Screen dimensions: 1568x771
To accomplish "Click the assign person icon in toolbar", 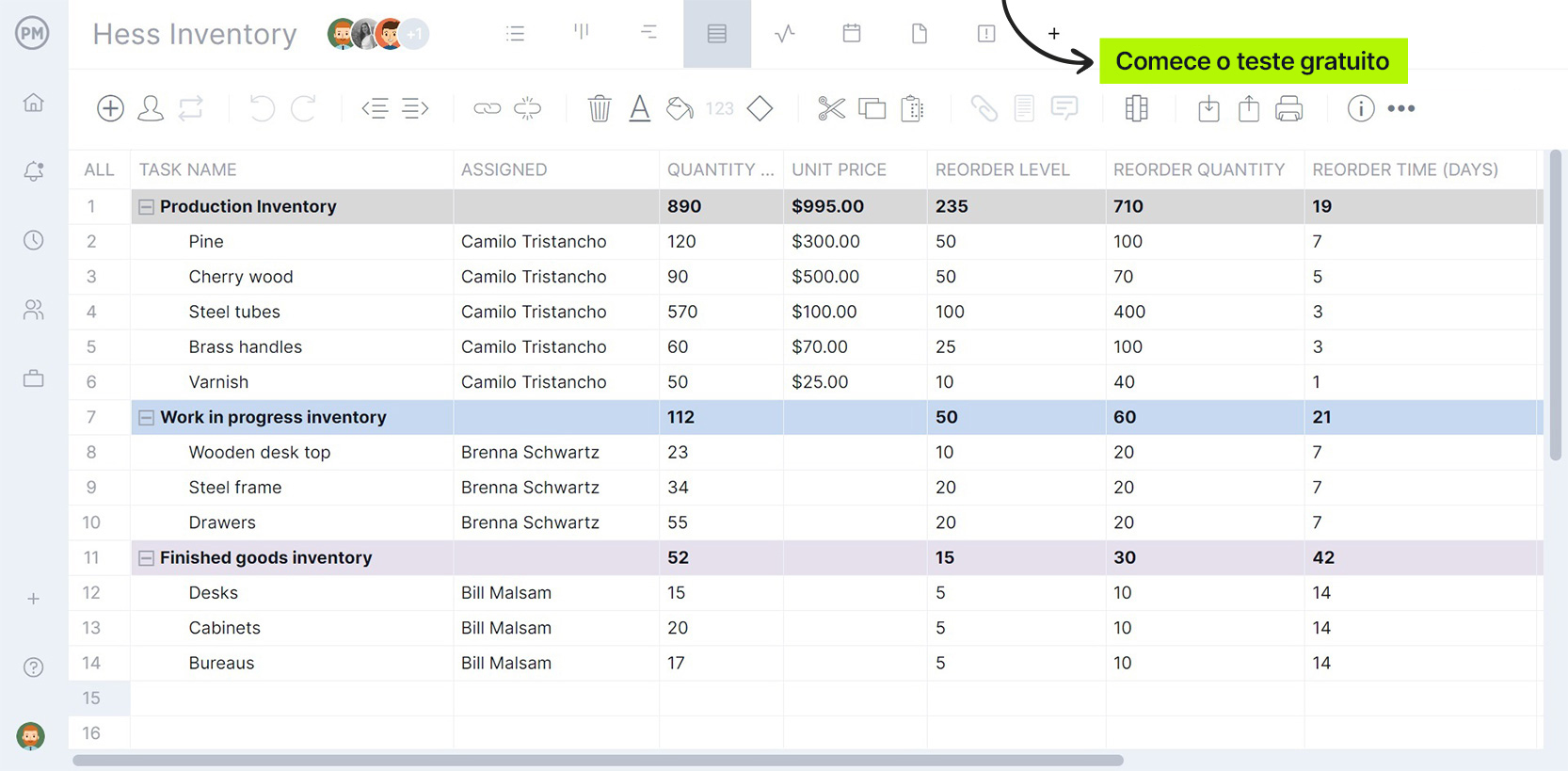I will [x=151, y=108].
